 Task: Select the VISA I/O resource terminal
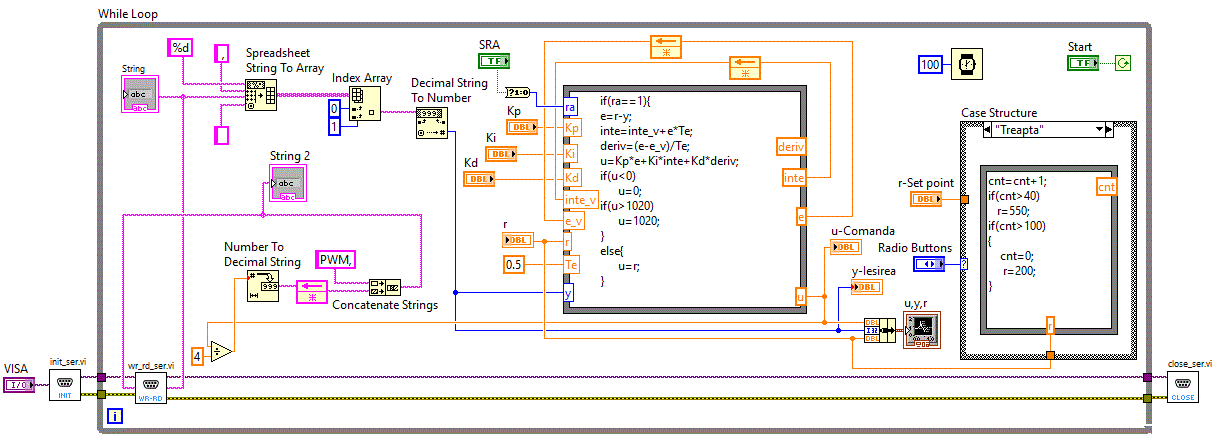[19, 384]
